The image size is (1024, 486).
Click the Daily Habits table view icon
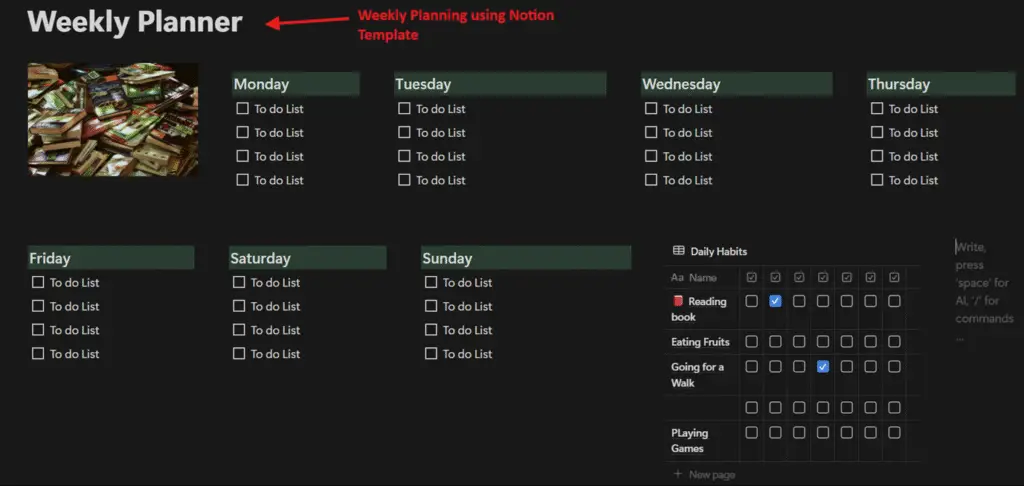678,251
